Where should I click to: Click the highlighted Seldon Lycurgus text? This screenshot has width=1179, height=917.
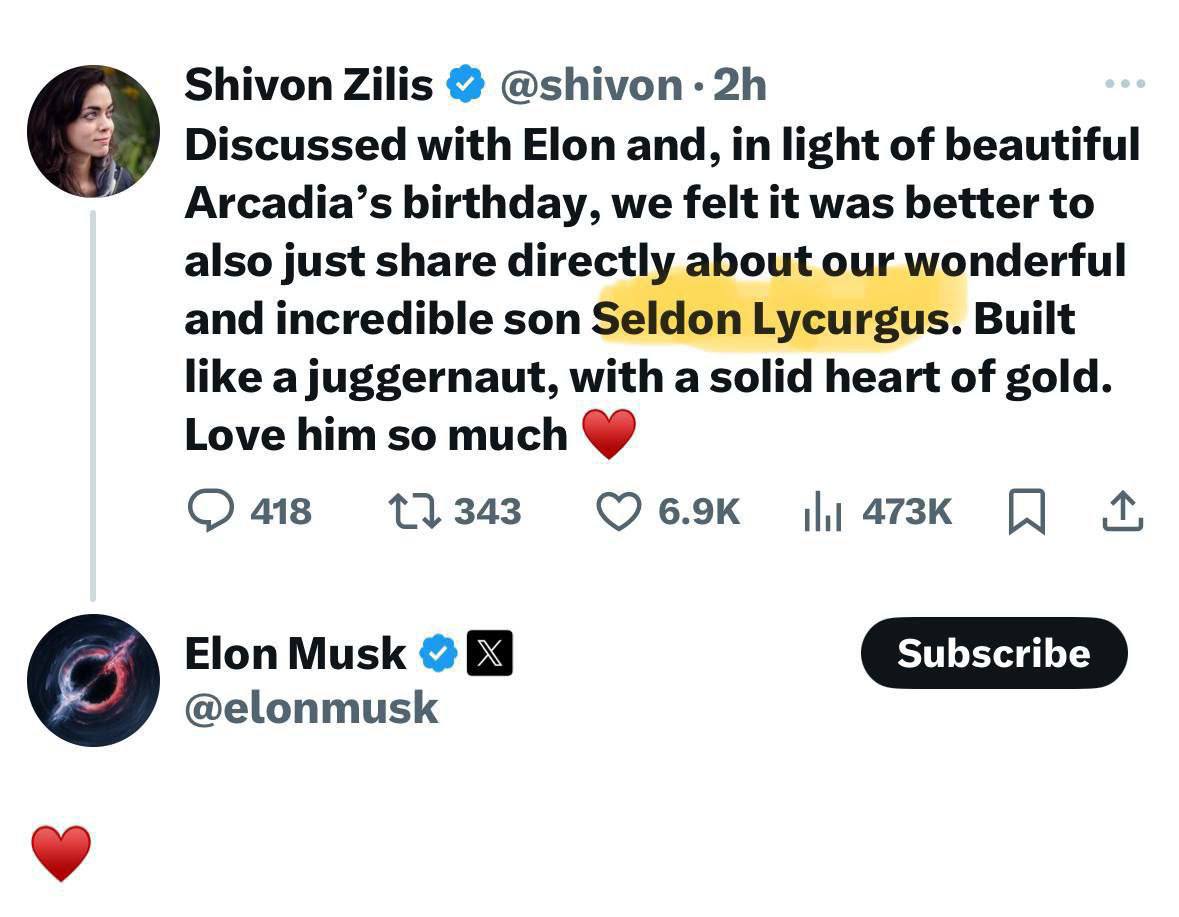tap(770, 319)
